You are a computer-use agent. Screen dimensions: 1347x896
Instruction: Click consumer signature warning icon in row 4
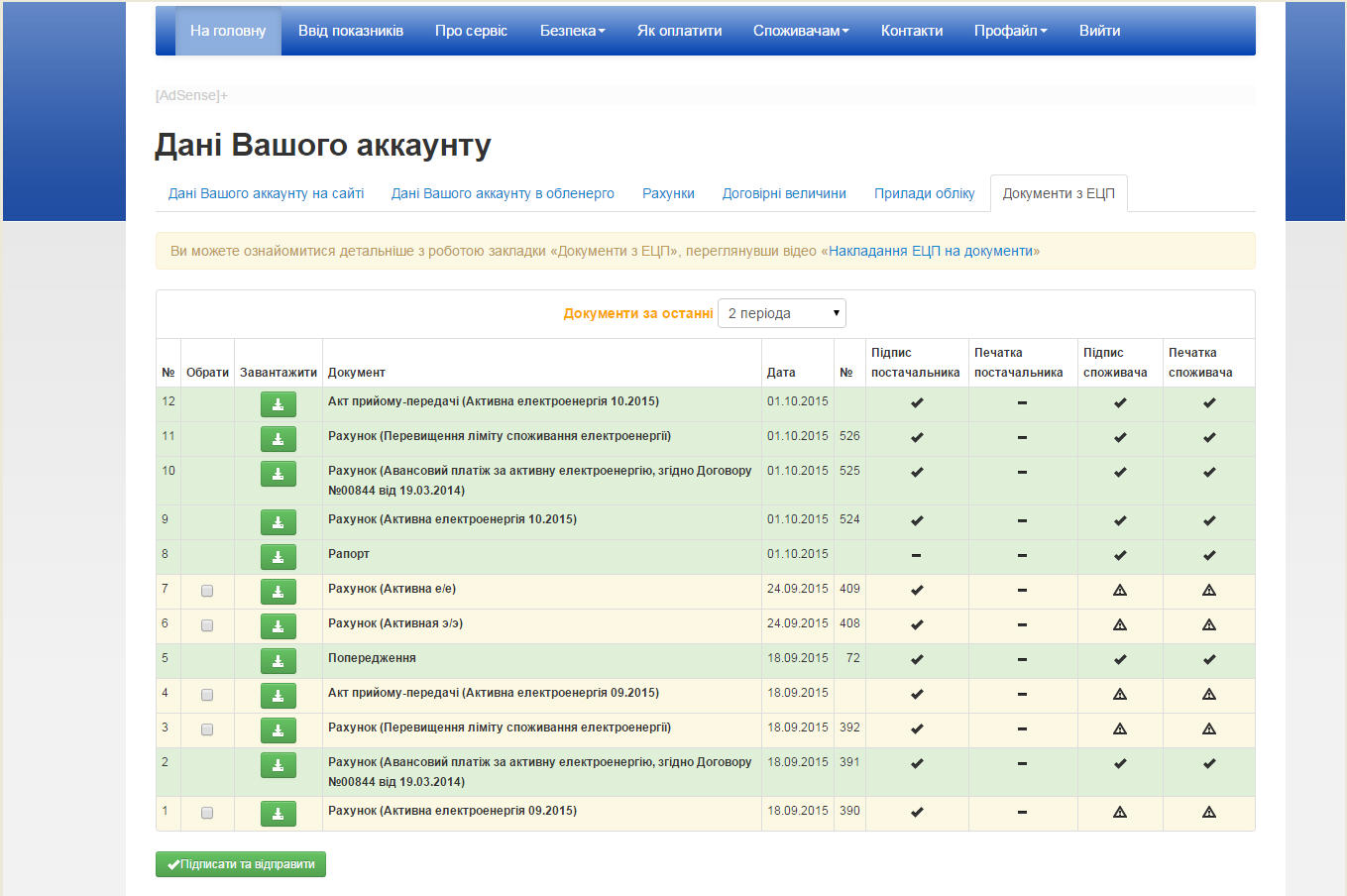[x=1120, y=694]
